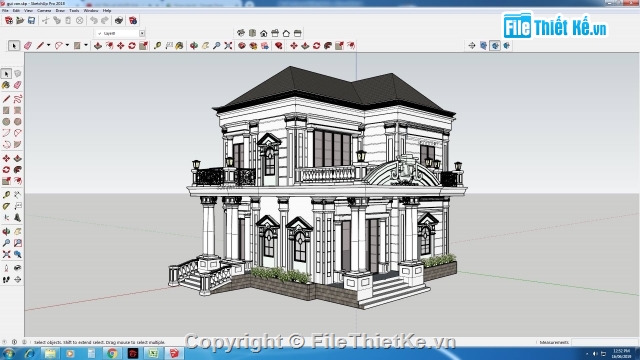The height and width of the screenshot is (360, 640).
Task: Click the Undo button
Action: 94,20
